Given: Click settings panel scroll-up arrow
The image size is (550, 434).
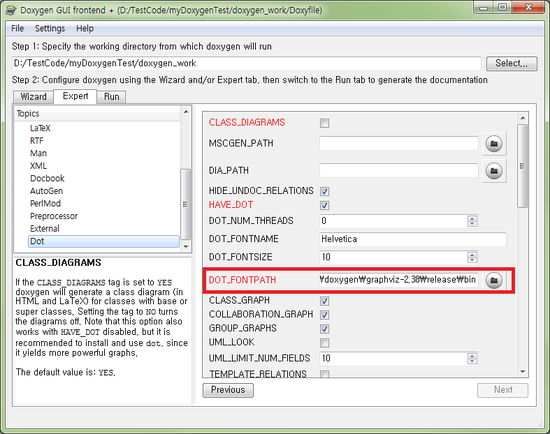Looking at the screenshot, I should pyautogui.click(x=523, y=118).
